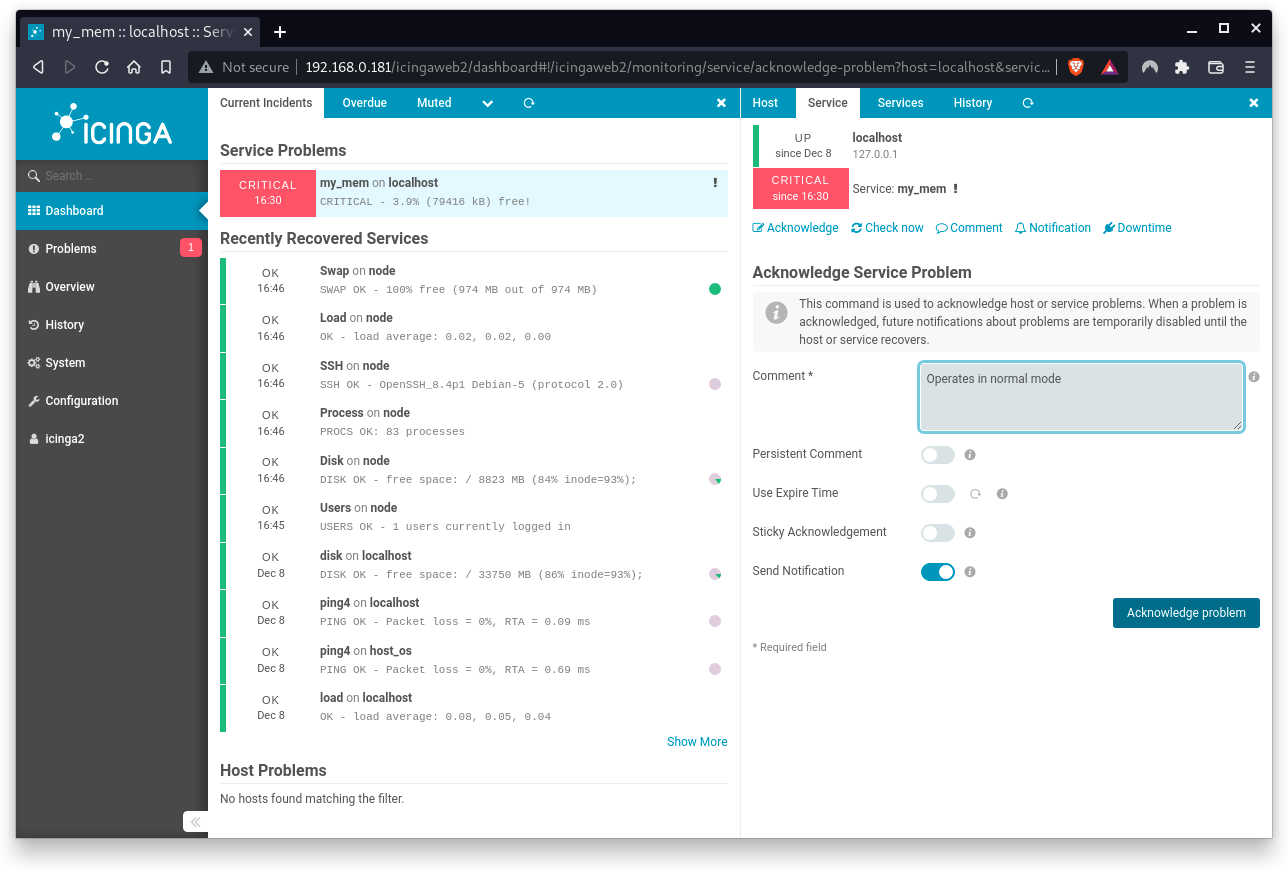The image size is (1288, 870).
Task: Turn on Use Expire Time
Action: point(937,493)
